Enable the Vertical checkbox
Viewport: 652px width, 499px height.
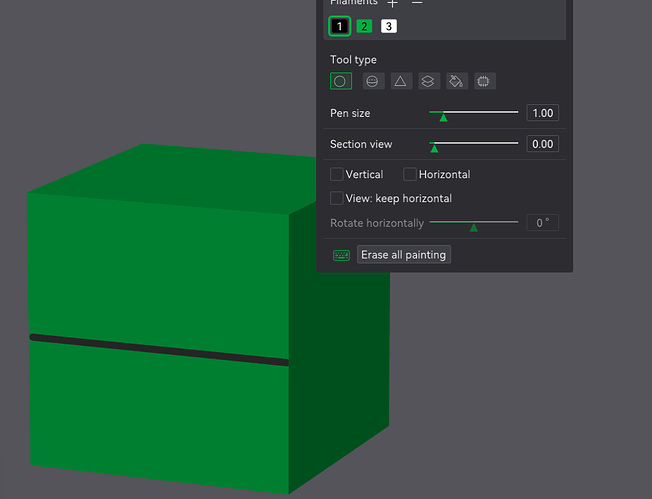(336, 174)
